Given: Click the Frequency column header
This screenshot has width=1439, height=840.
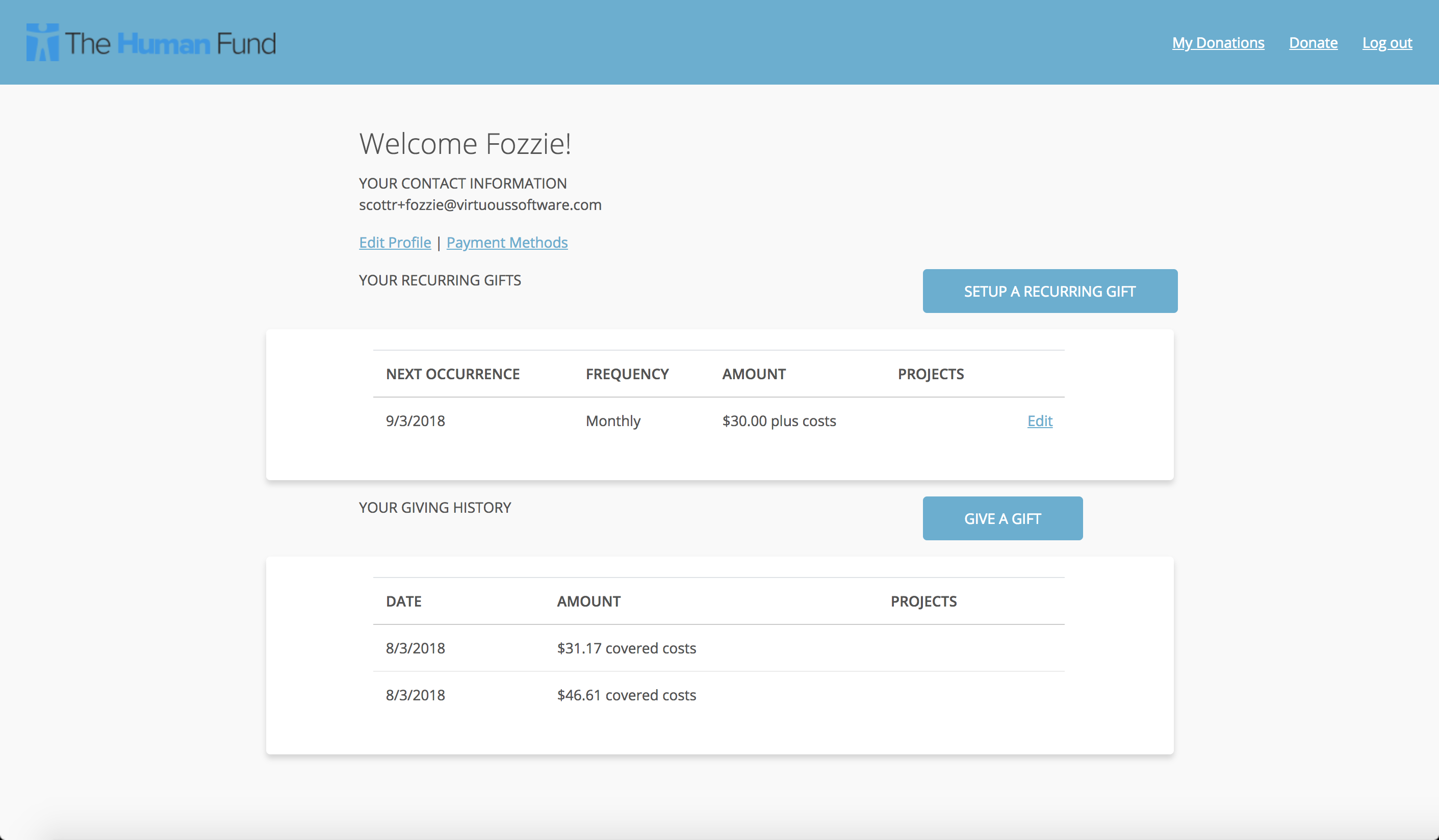Looking at the screenshot, I should coord(626,374).
